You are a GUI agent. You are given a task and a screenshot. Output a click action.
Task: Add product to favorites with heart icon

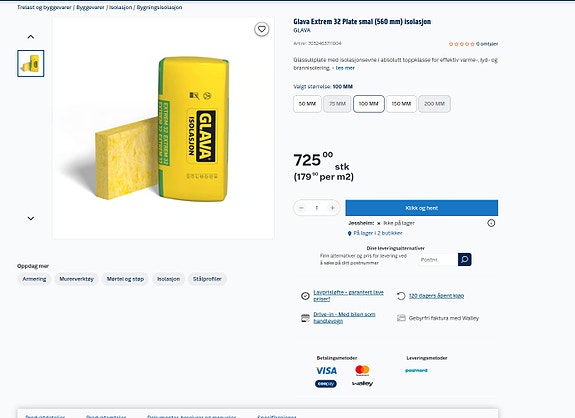[261, 29]
